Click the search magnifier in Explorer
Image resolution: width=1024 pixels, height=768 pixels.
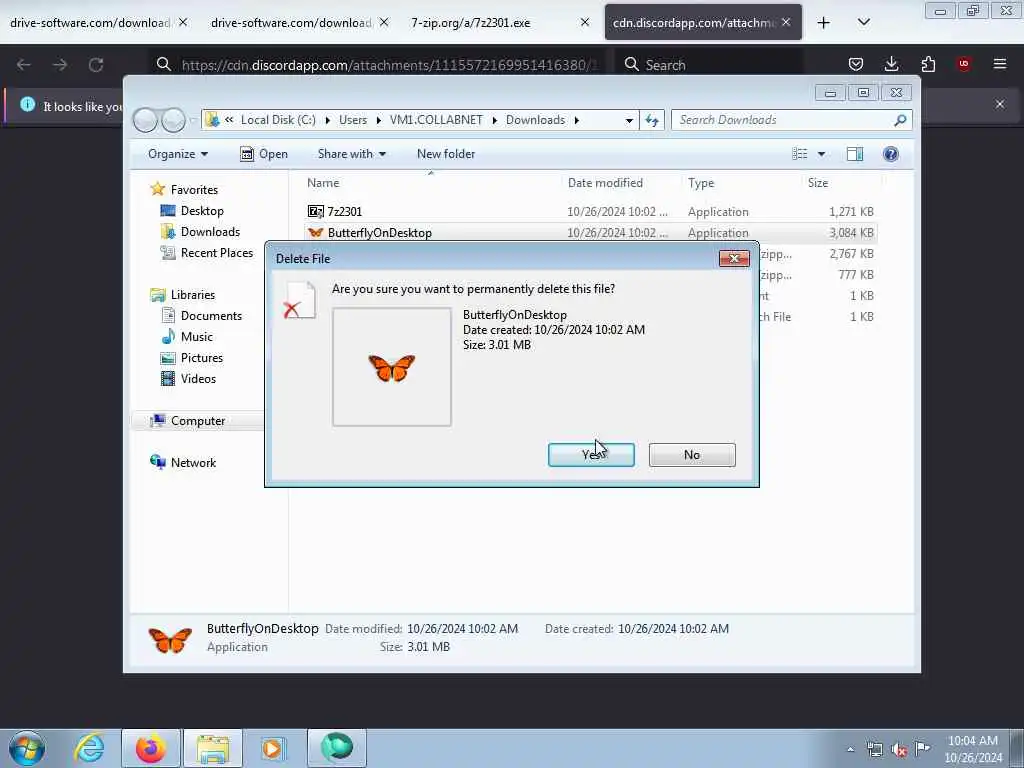900,120
